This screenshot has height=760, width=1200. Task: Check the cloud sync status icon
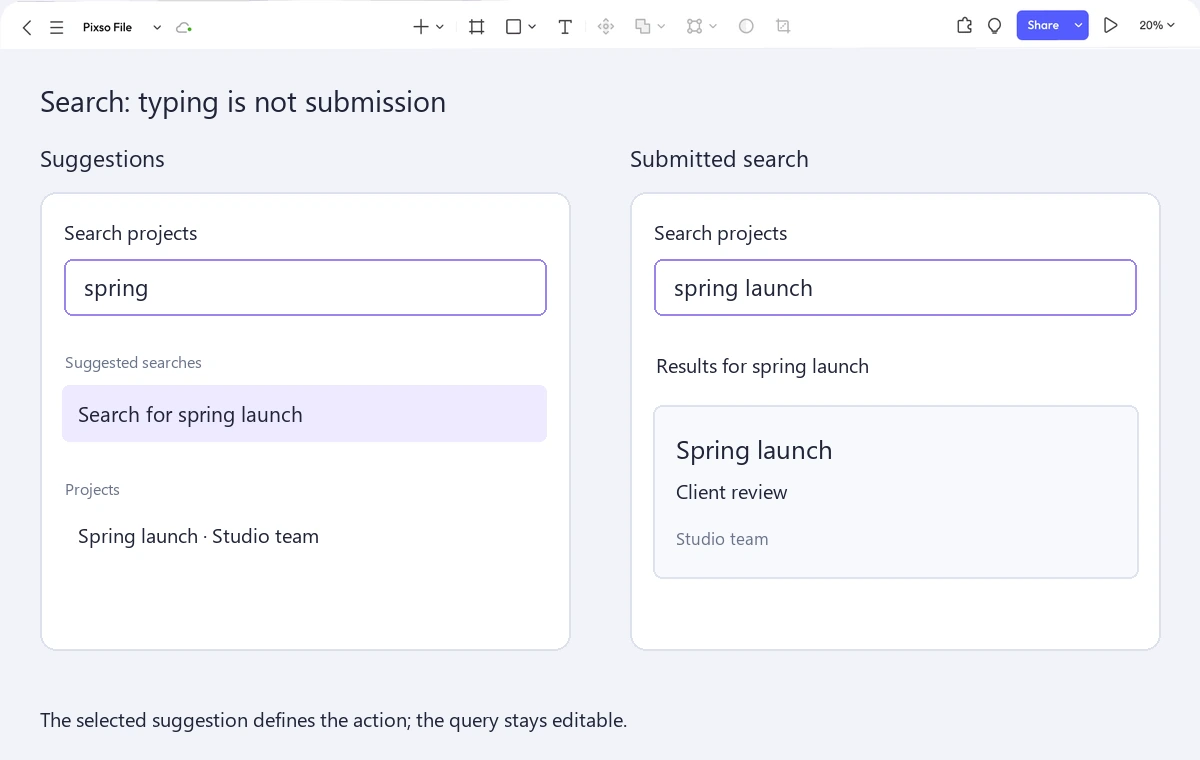pyautogui.click(x=183, y=27)
